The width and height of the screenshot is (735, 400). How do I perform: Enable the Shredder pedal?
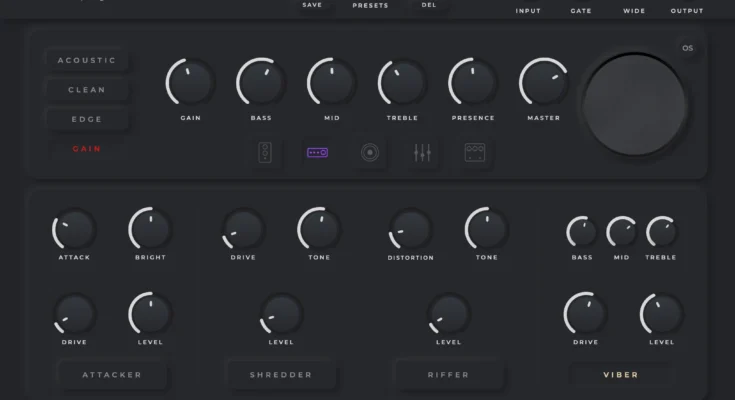click(281, 375)
